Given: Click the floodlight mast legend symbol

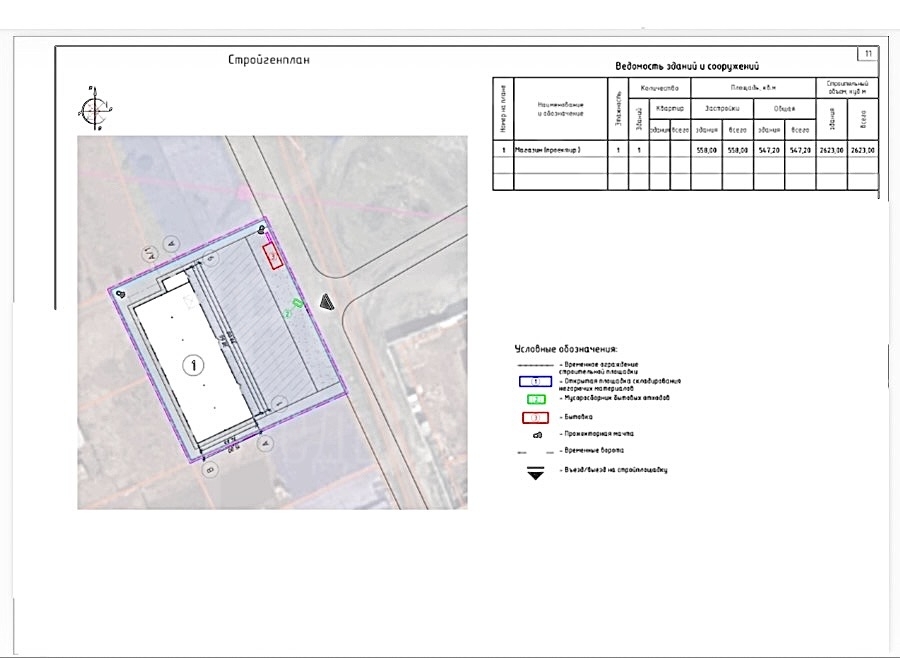Looking at the screenshot, I should [536, 435].
